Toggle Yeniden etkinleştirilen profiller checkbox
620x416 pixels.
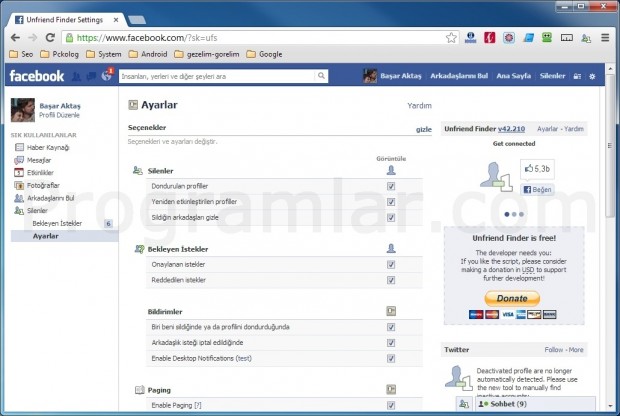tap(391, 202)
